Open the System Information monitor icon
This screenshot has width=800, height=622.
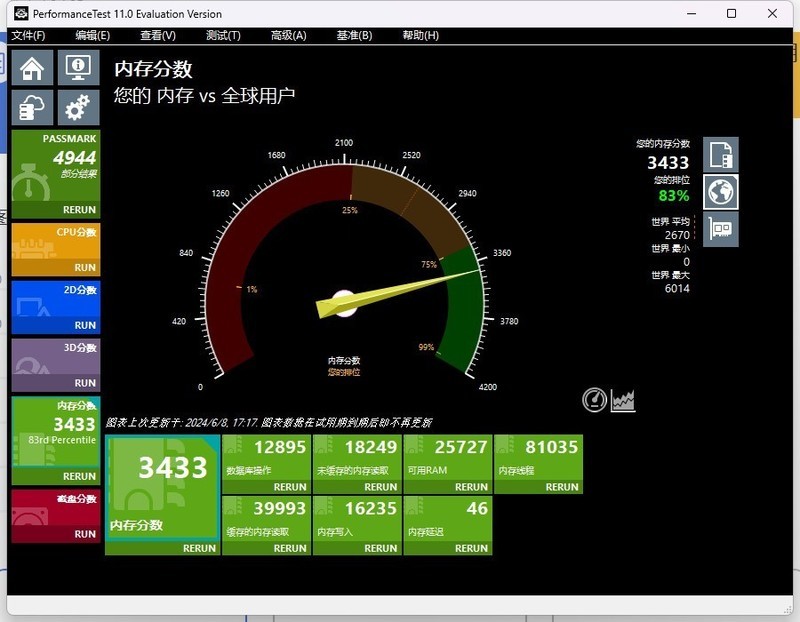click(x=77, y=68)
